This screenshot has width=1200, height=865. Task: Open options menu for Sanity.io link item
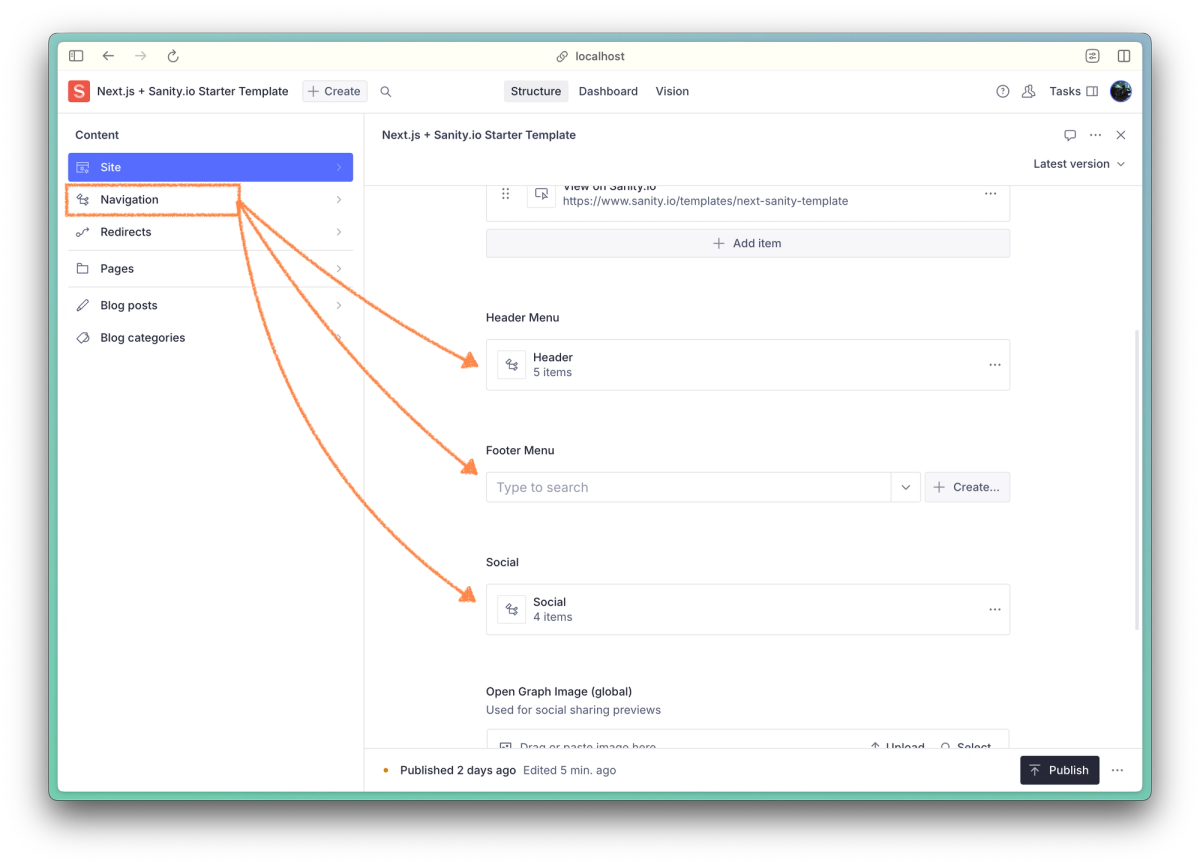pos(991,193)
